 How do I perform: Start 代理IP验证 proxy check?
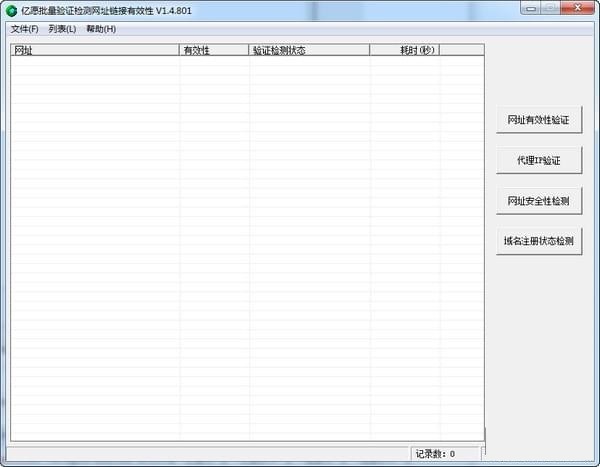538,160
